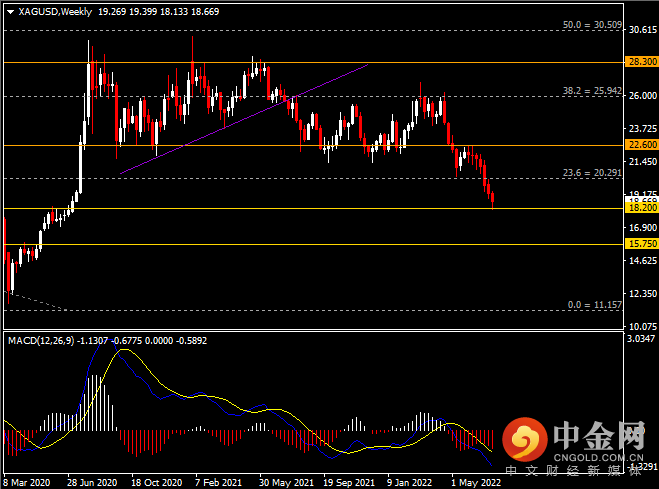Click the MACD(12,26,9) indicator label
This screenshot has width=659, height=489.
(x=41, y=341)
